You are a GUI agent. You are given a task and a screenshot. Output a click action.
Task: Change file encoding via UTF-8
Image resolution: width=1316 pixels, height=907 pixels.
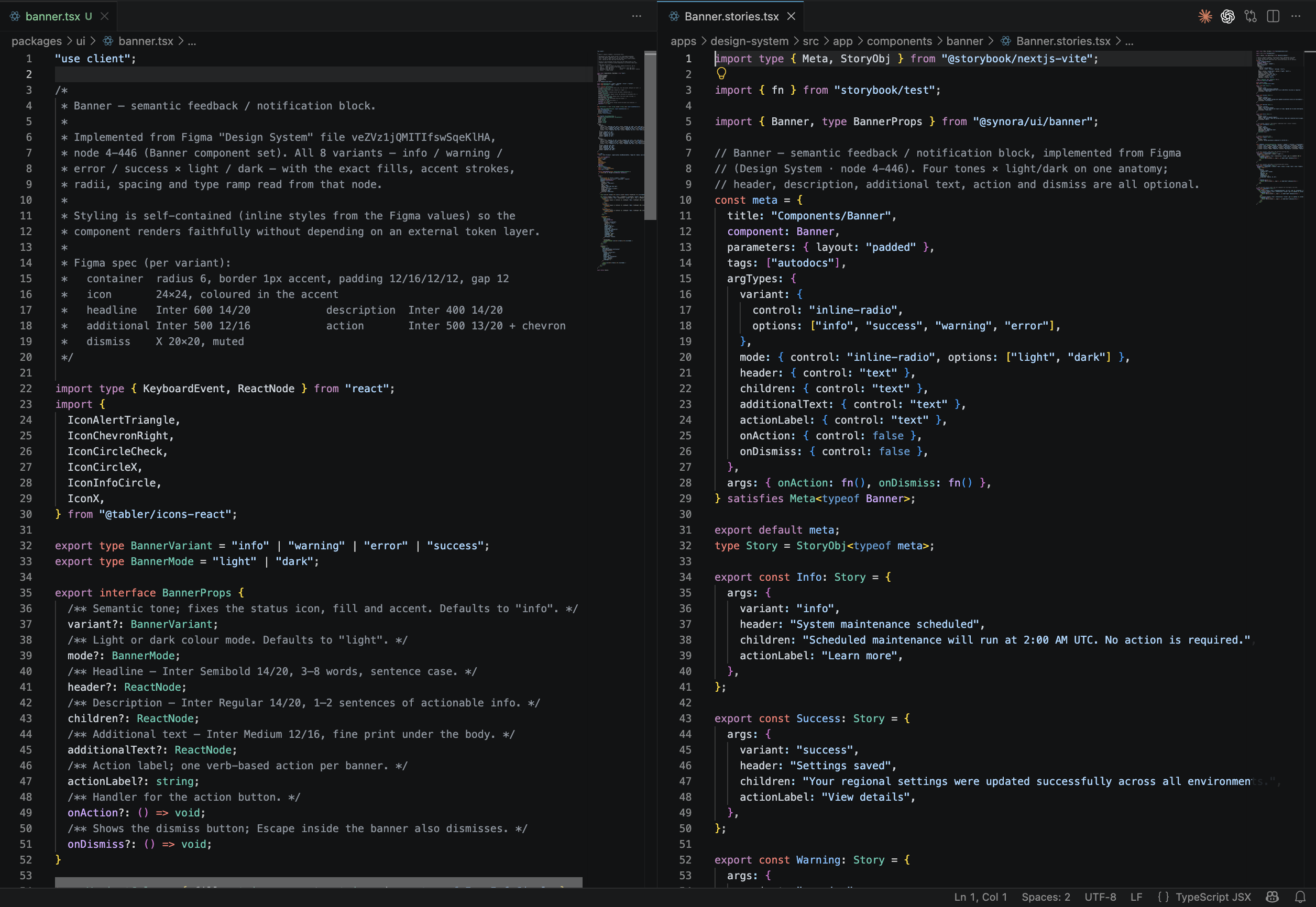(x=1100, y=897)
